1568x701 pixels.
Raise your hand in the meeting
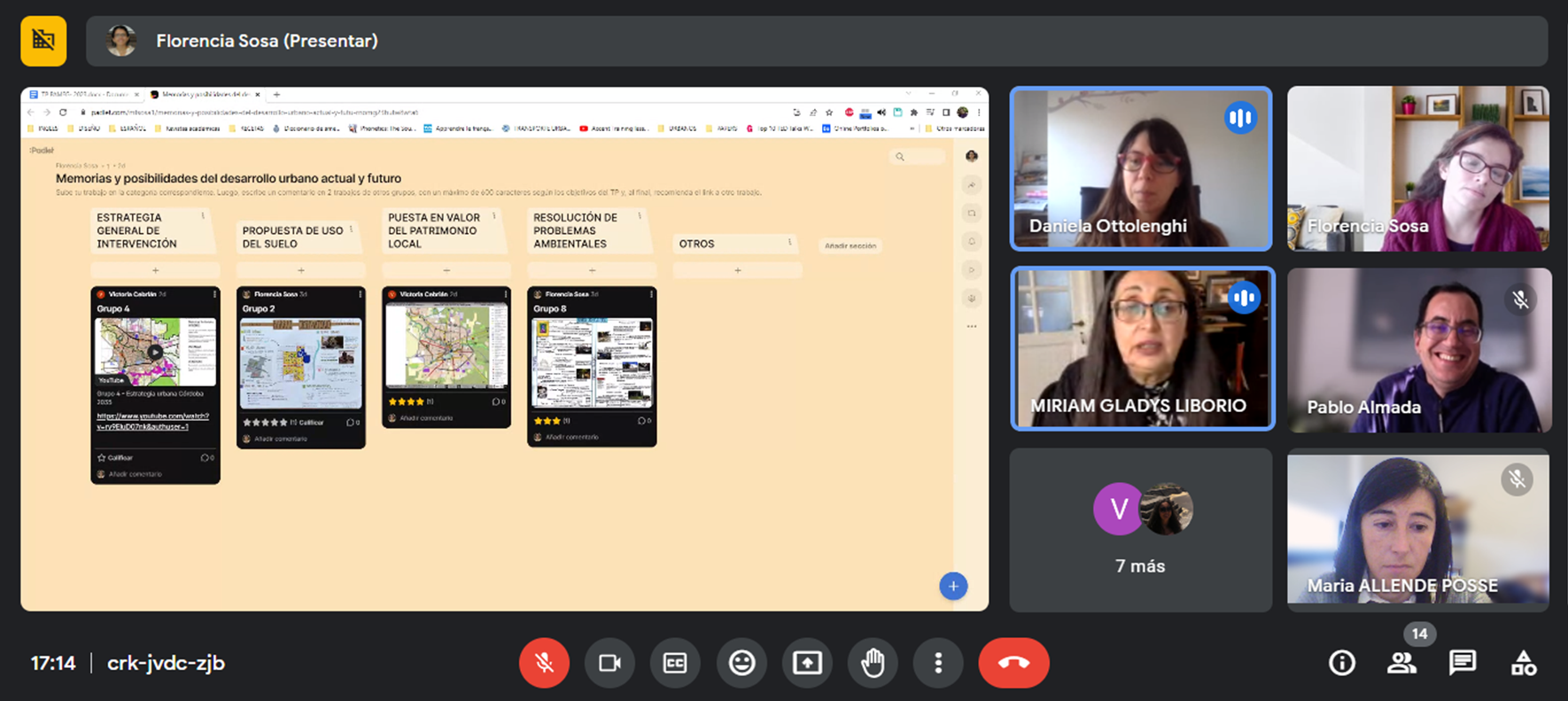(x=873, y=663)
